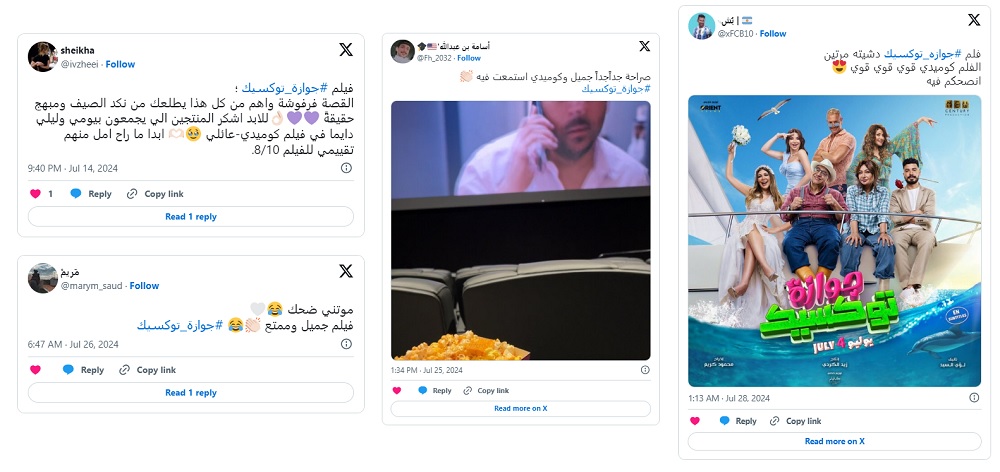Expand Read 1 reply under sheikha's tweet
This screenshot has width=1000, height=472.
(x=191, y=217)
